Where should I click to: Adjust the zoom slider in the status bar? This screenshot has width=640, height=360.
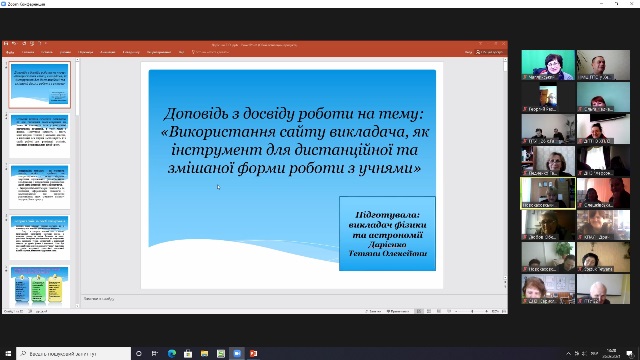coord(472,311)
